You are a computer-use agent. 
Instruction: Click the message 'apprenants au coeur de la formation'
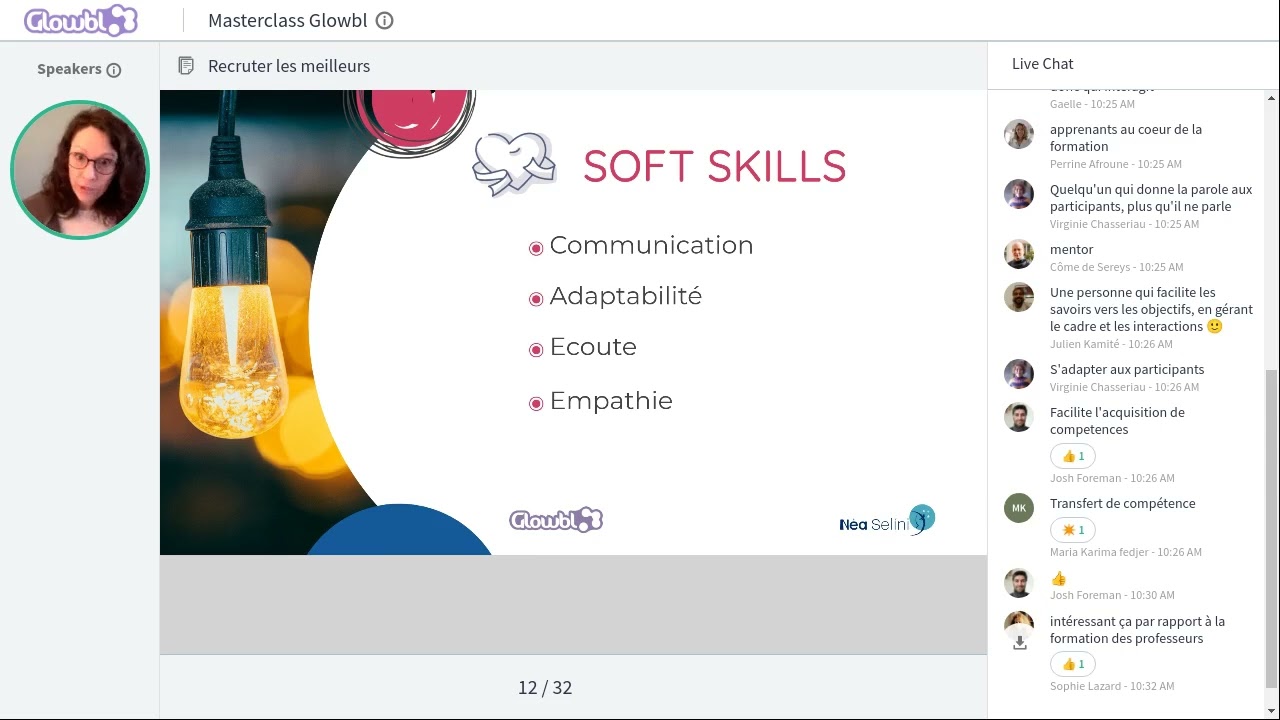pyautogui.click(x=1126, y=138)
